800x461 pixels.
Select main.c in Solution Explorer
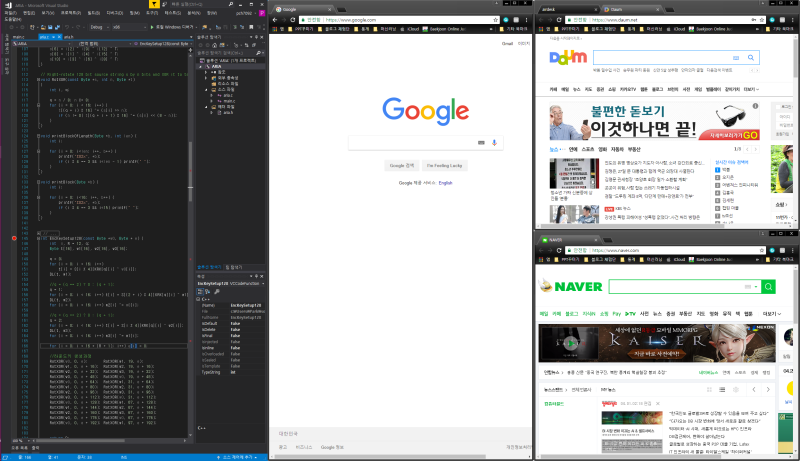point(229,101)
